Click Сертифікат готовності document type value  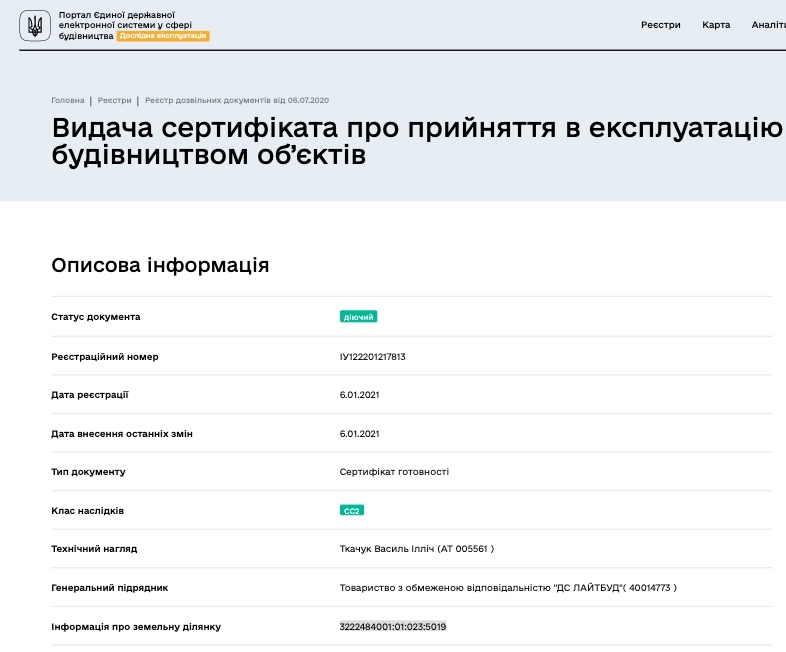(x=394, y=472)
